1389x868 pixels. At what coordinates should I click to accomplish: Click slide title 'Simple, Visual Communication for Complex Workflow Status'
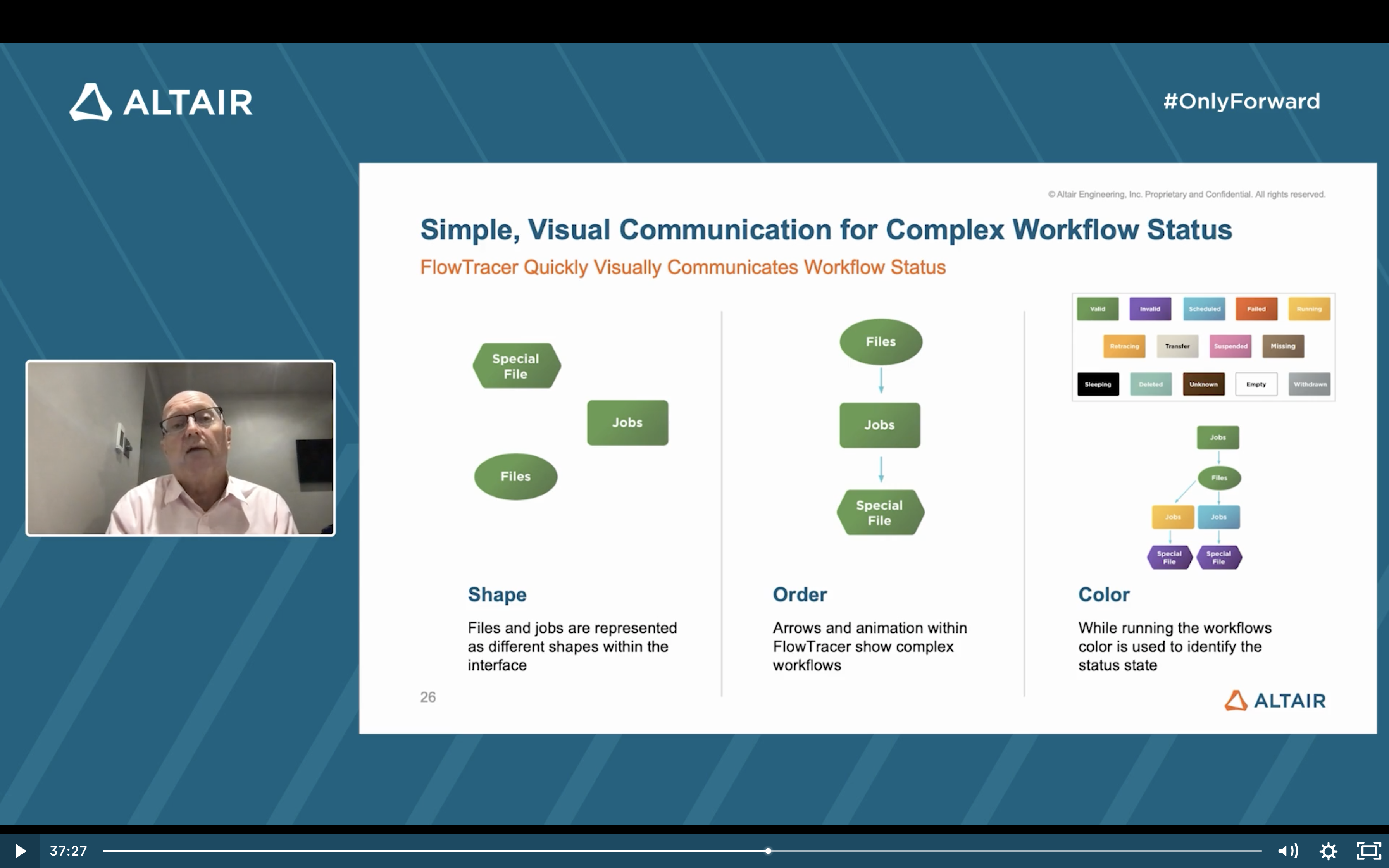tap(826, 230)
